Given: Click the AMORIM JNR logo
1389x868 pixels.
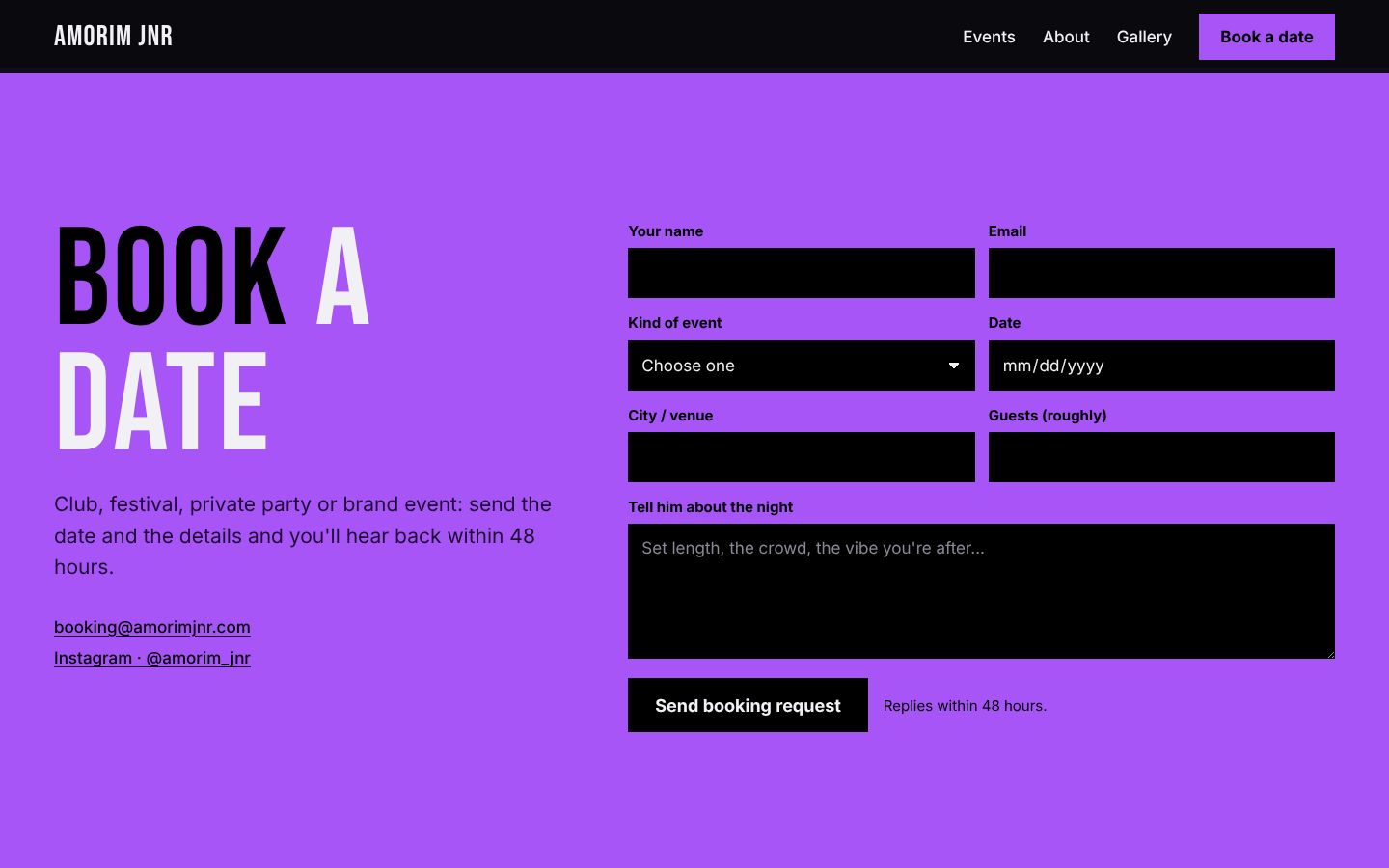Looking at the screenshot, I should tap(113, 37).
